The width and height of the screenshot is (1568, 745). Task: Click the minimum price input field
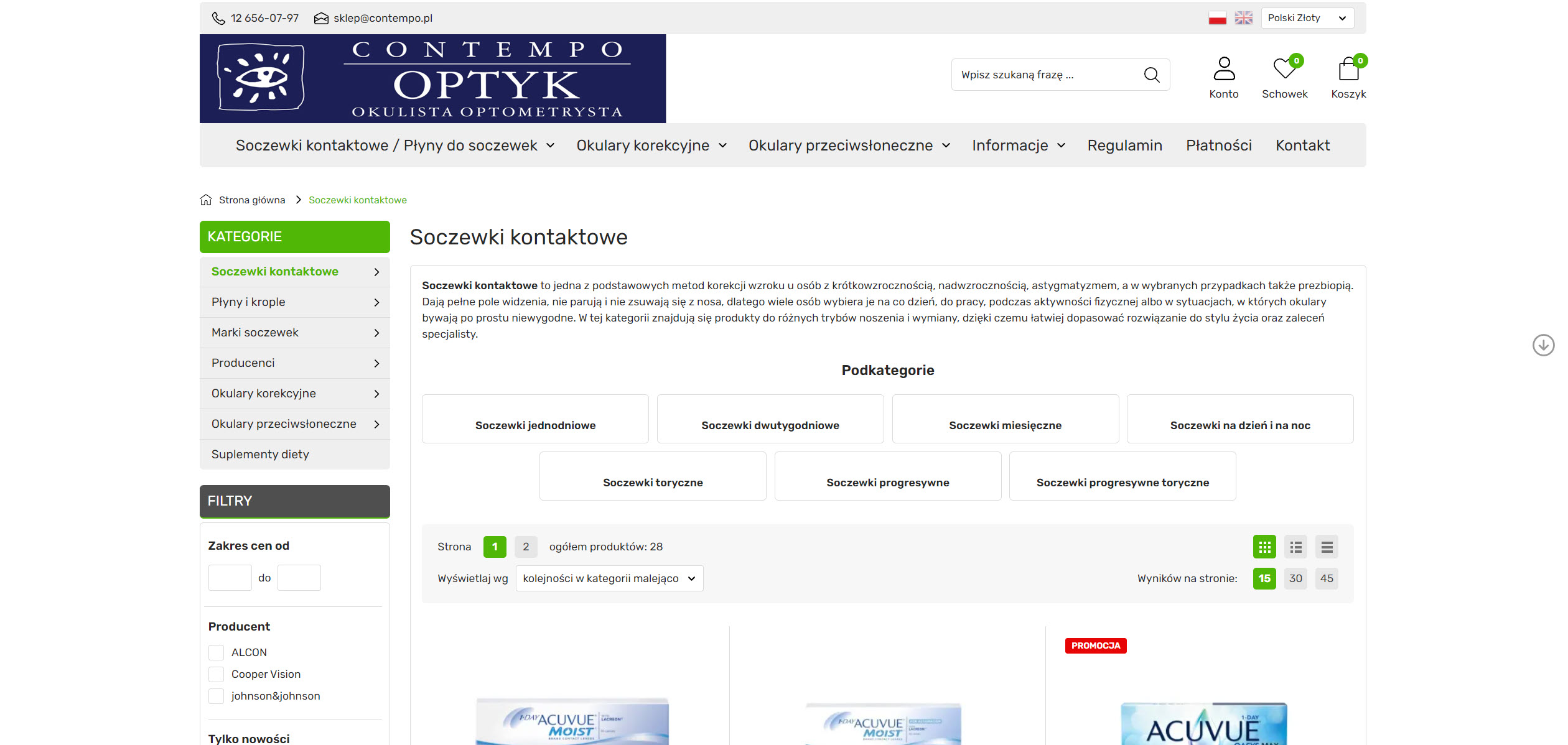[230, 578]
